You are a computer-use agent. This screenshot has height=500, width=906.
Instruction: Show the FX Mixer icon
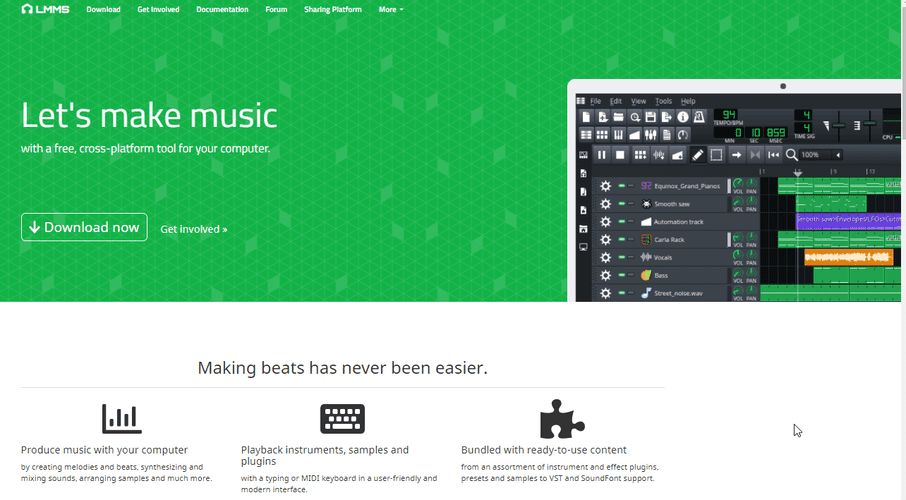click(x=651, y=135)
